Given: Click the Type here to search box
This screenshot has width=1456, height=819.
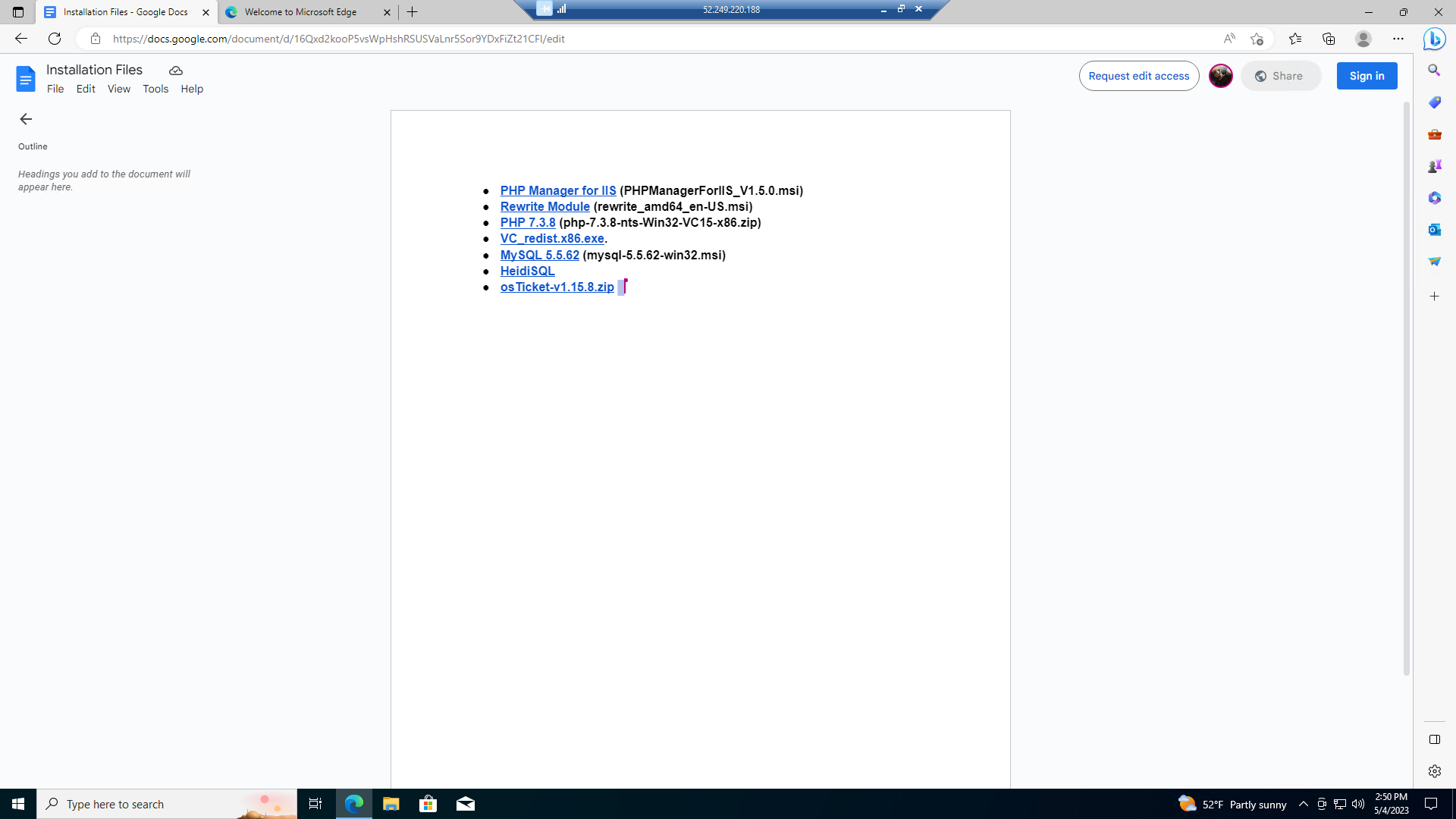Looking at the screenshot, I should pos(167,804).
